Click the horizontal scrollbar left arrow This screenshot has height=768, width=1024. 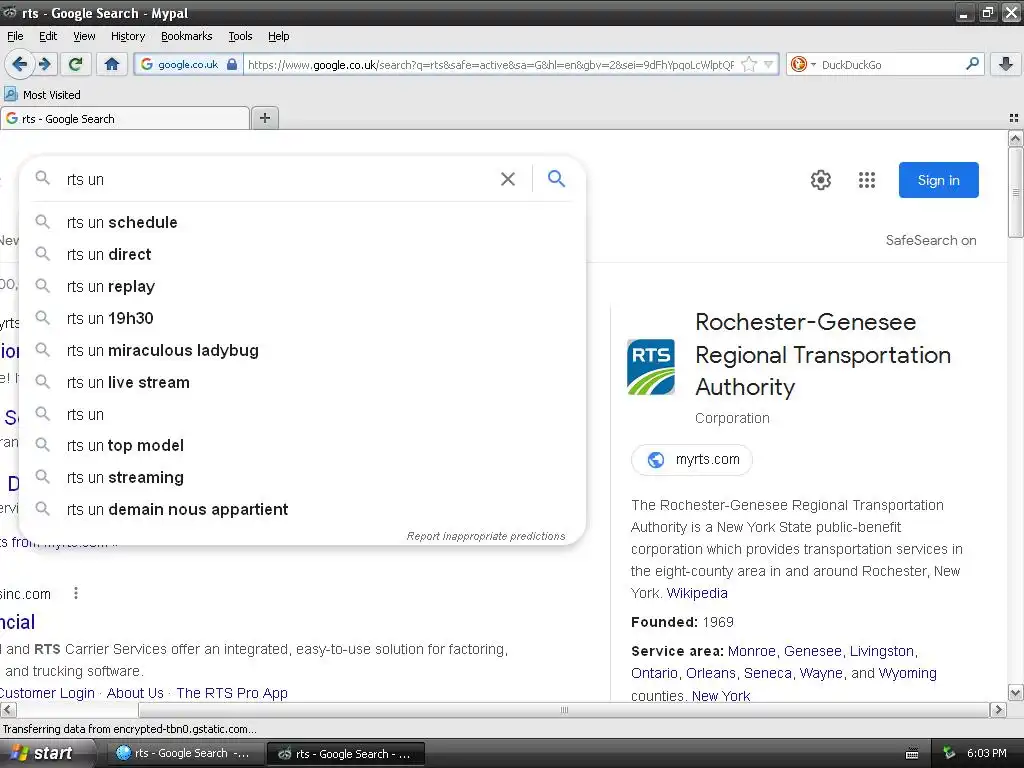coord(8,710)
